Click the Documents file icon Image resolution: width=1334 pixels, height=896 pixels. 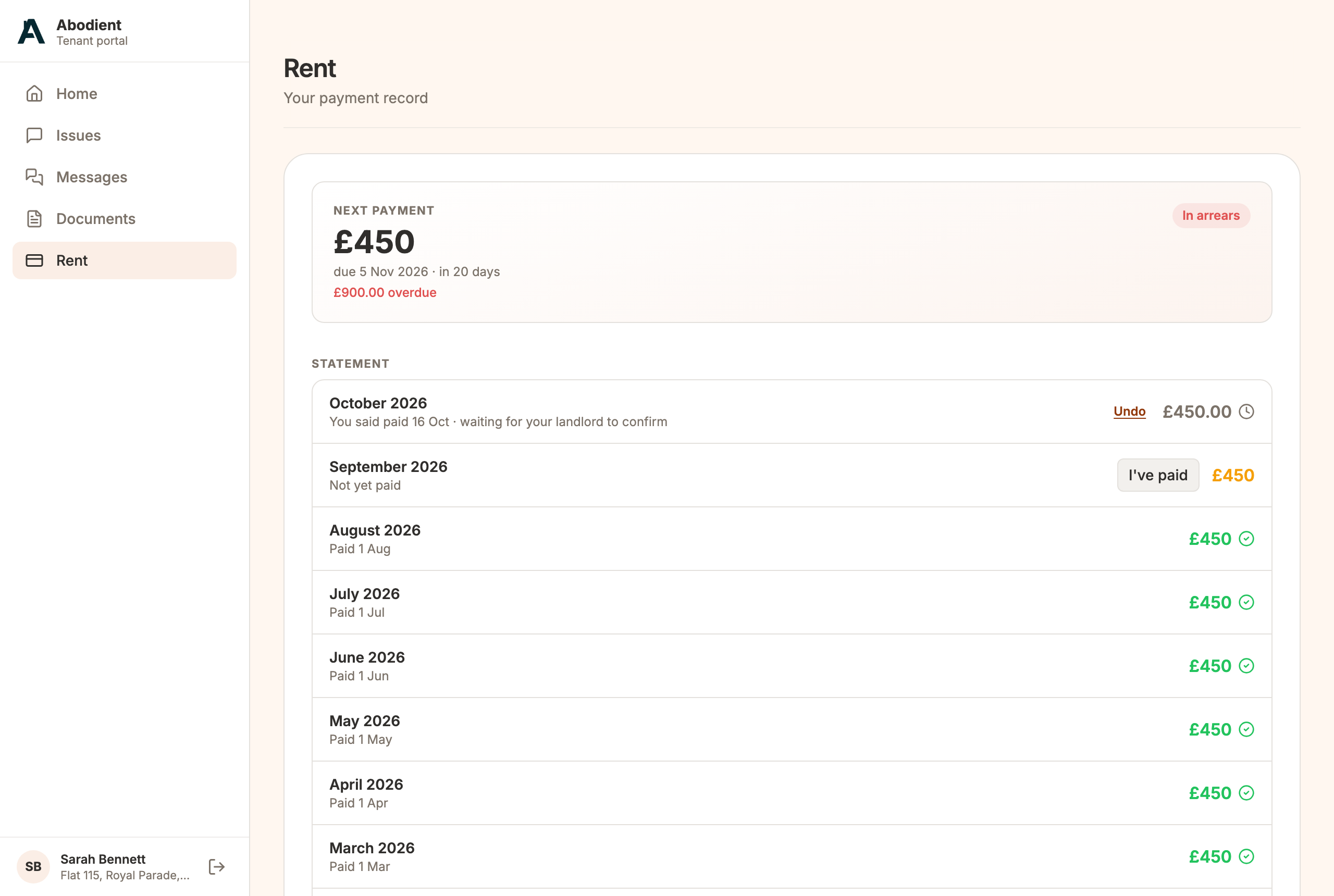coord(34,218)
